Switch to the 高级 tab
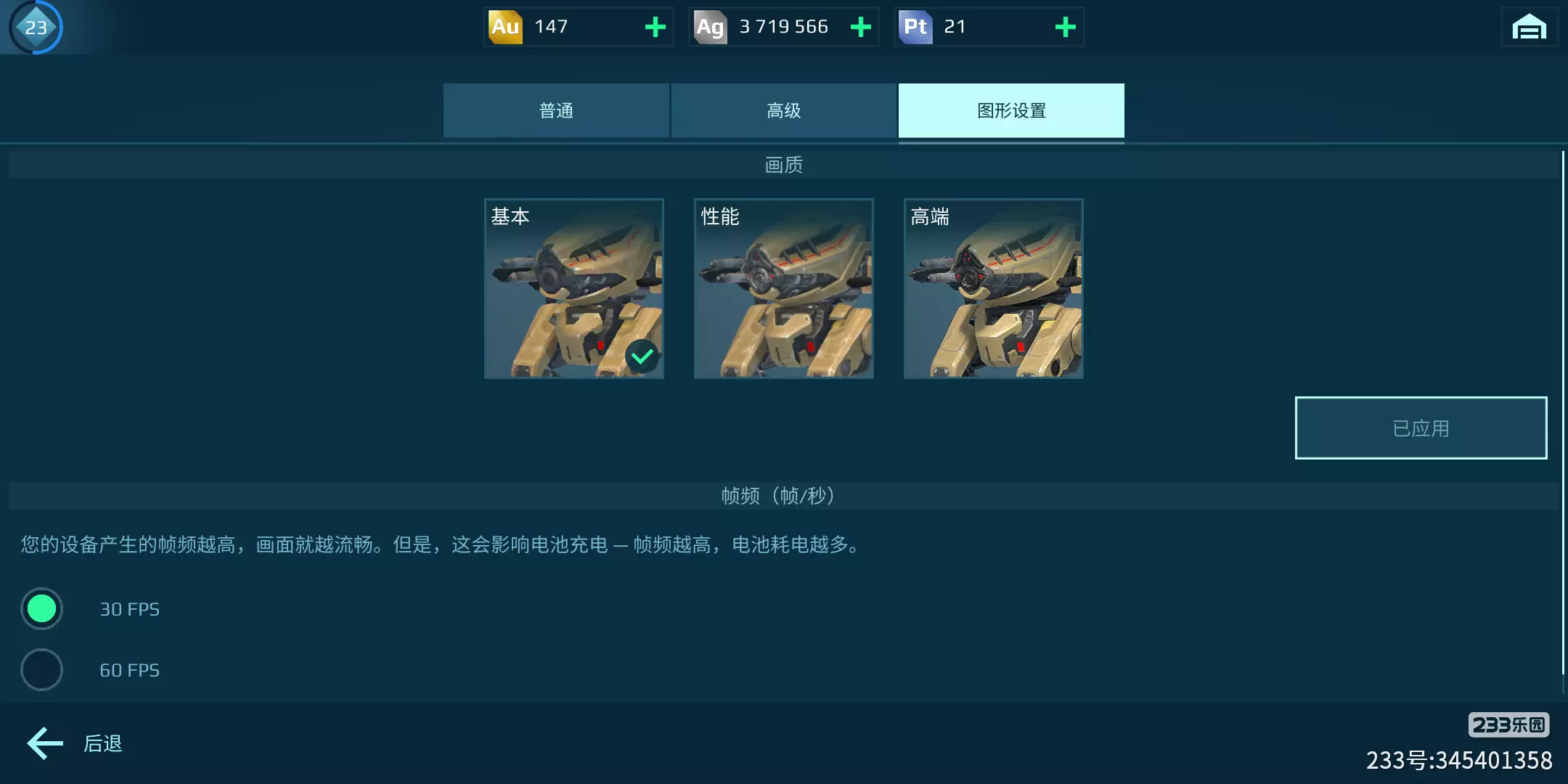1568x784 pixels. click(x=783, y=110)
